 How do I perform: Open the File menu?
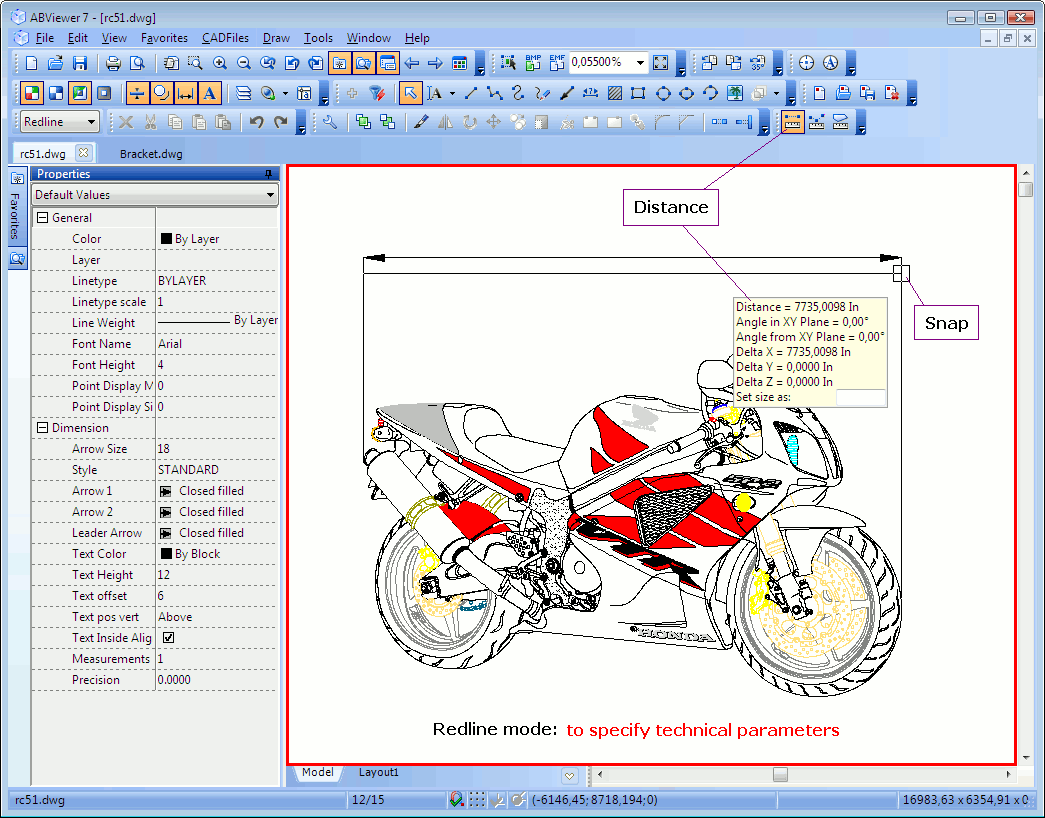pyautogui.click(x=45, y=38)
